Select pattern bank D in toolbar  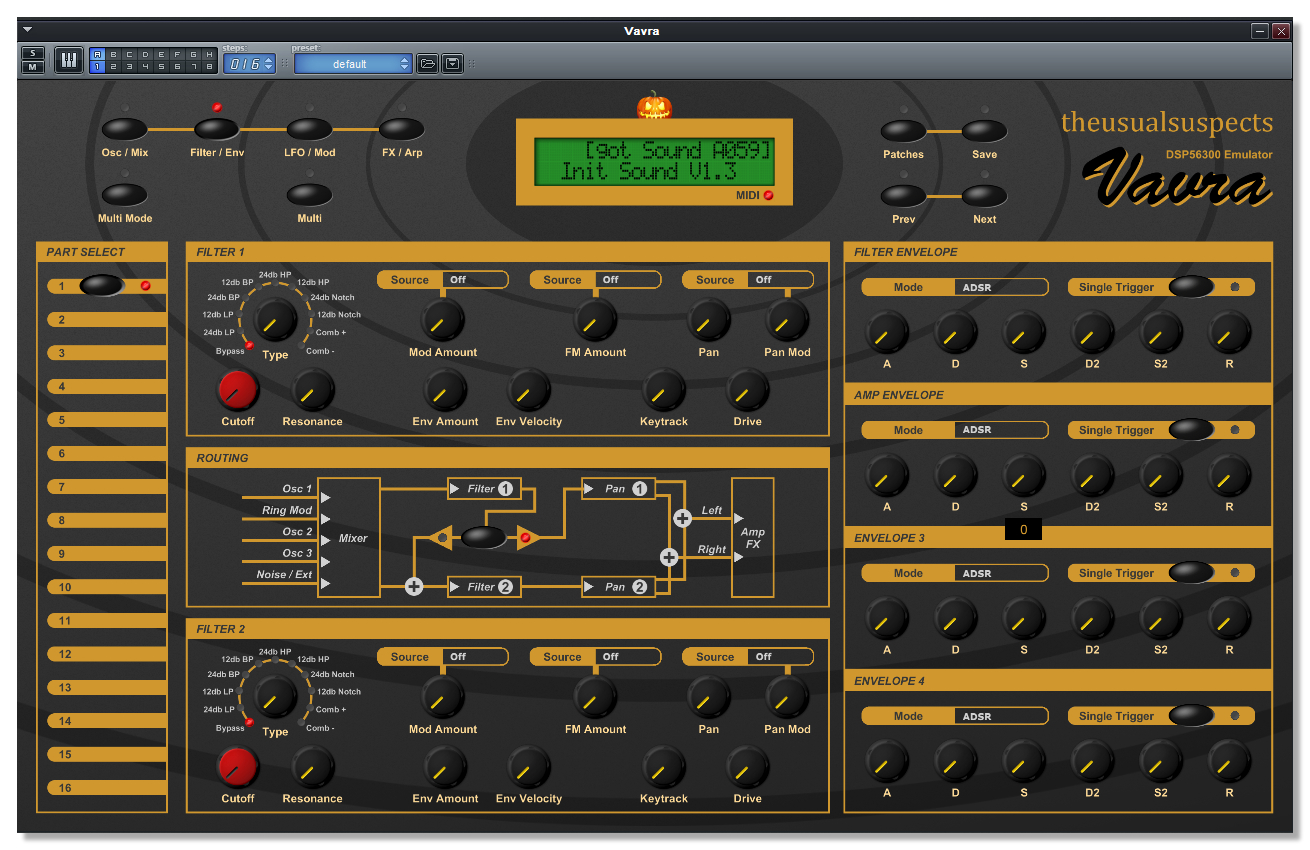pos(145,54)
